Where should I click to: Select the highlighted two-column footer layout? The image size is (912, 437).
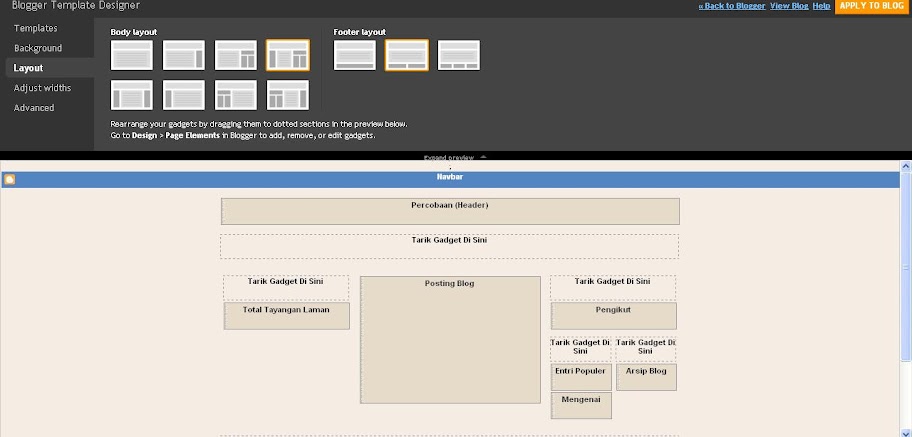pyautogui.click(x=407, y=55)
